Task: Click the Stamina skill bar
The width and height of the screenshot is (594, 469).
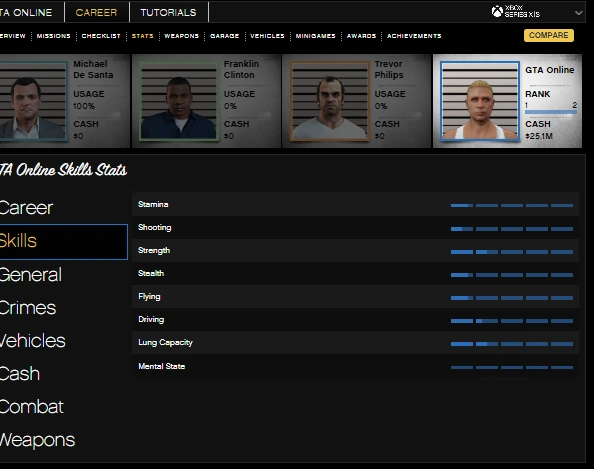Action: 512,205
